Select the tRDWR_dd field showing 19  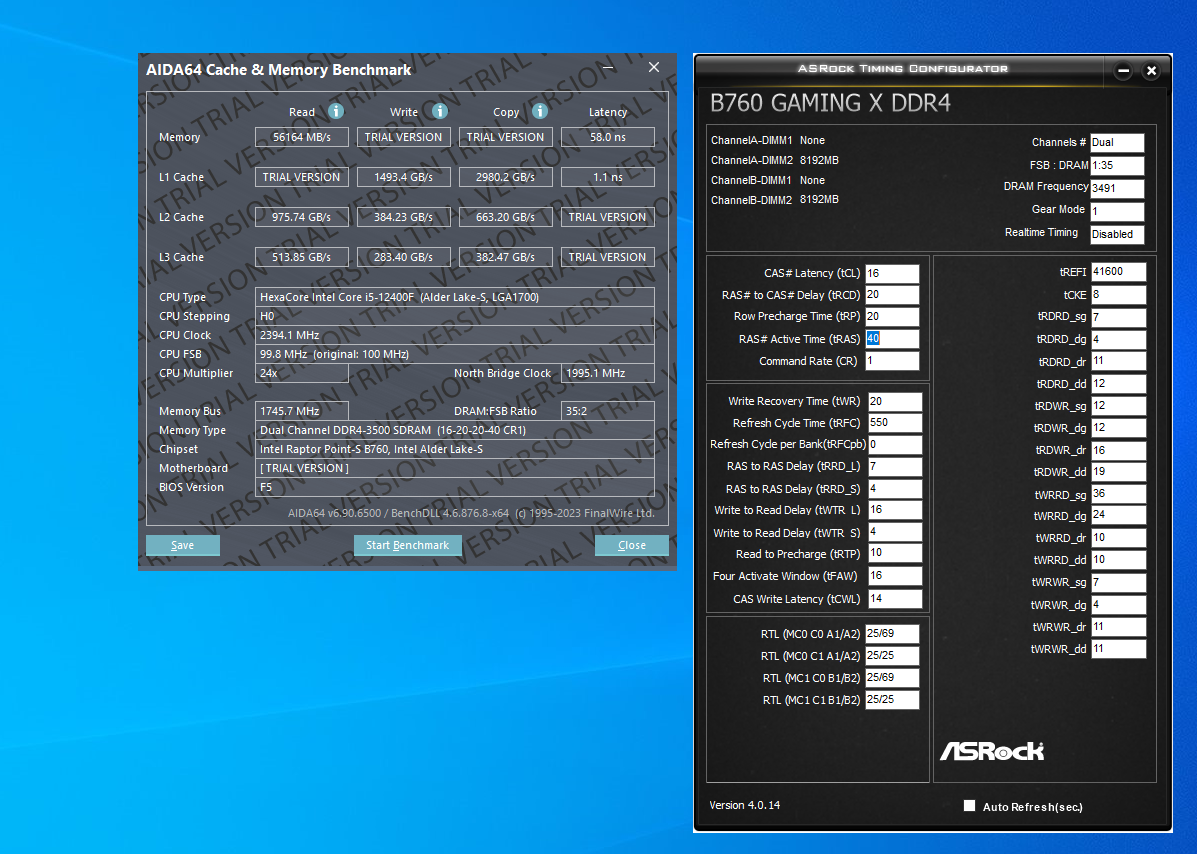[x=1118, y=472]
